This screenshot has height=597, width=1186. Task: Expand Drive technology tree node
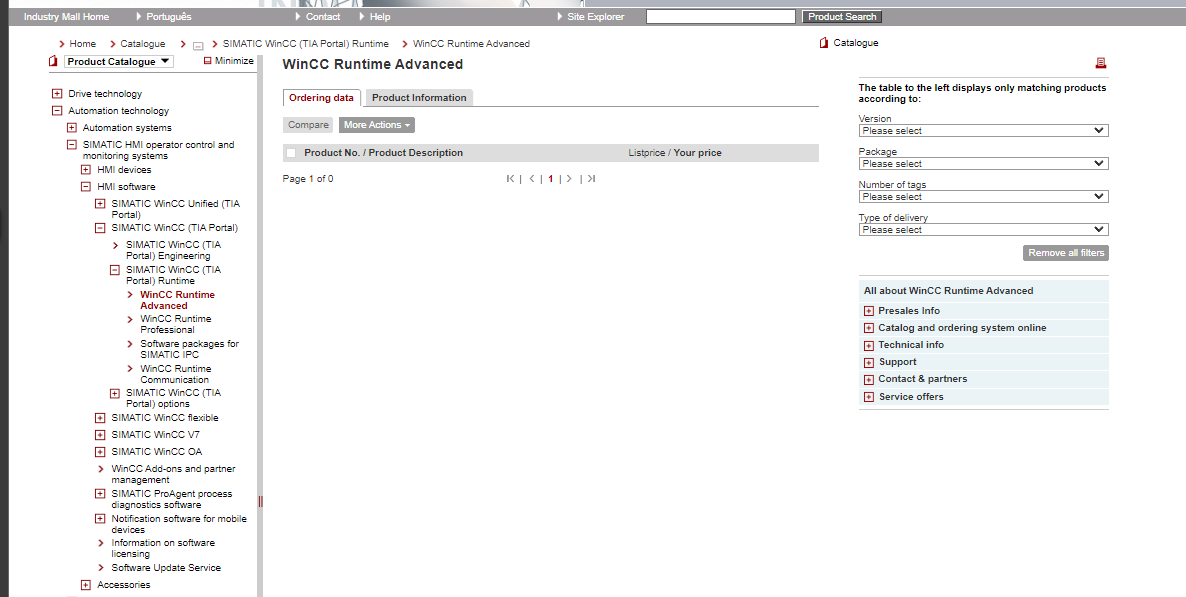(x=57, y=94)
